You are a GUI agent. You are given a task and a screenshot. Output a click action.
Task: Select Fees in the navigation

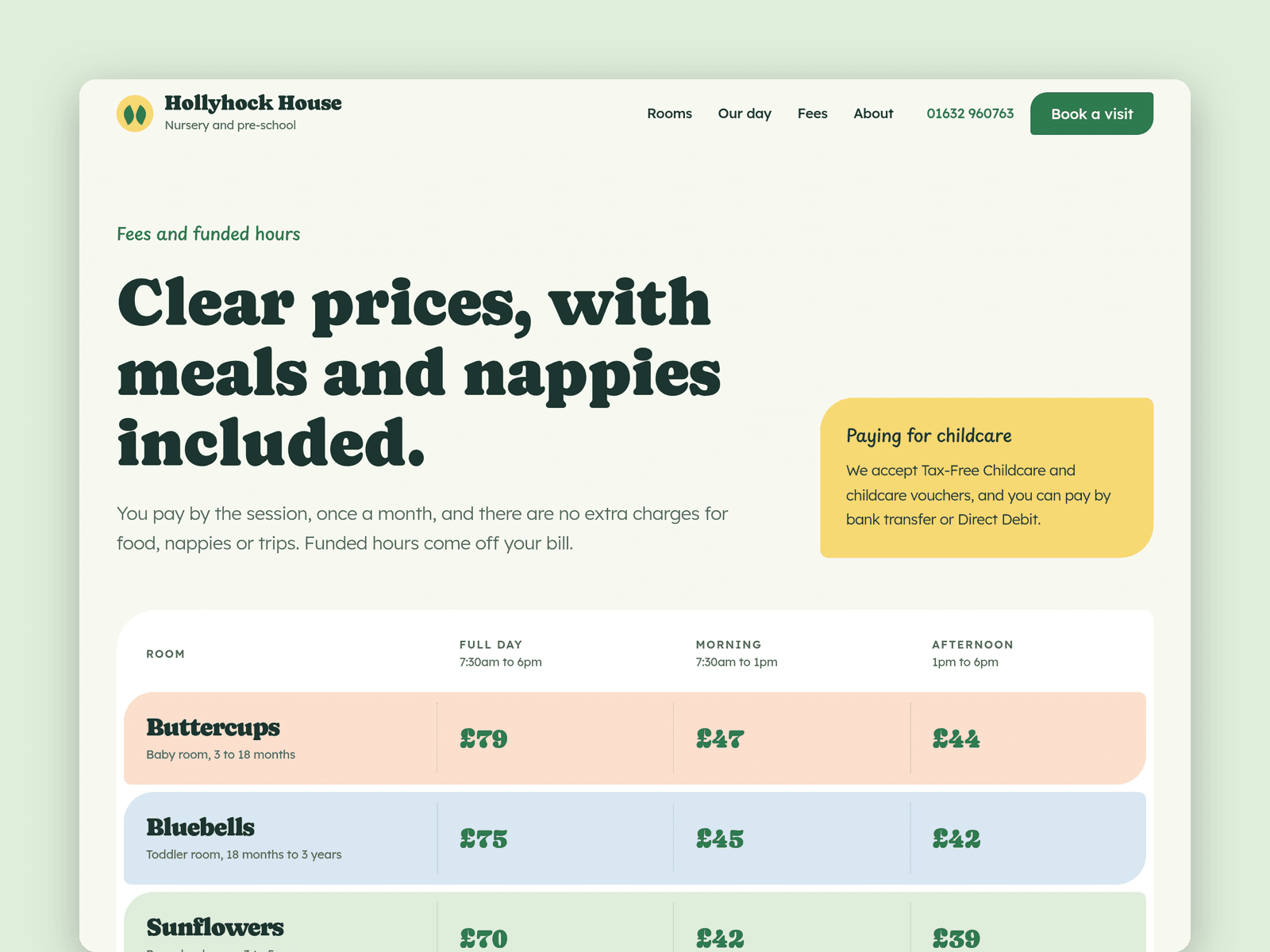click(x=812, y=113)
